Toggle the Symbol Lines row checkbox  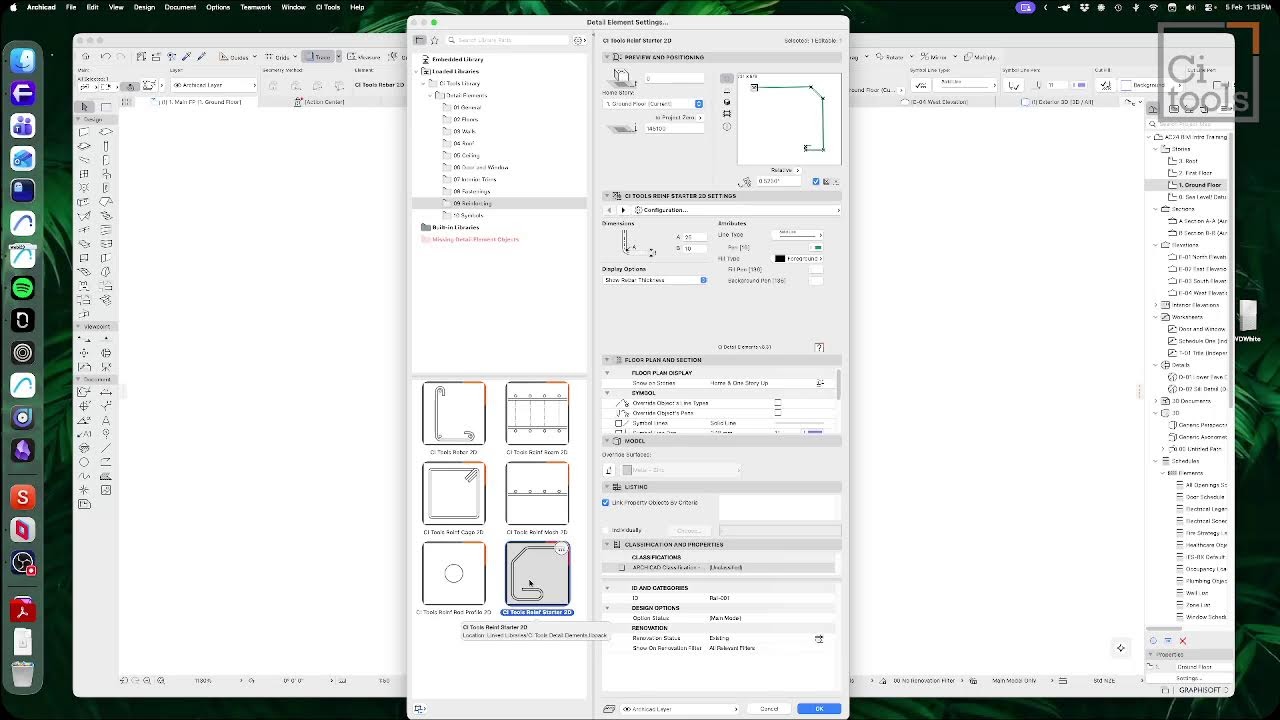point(619,423)
